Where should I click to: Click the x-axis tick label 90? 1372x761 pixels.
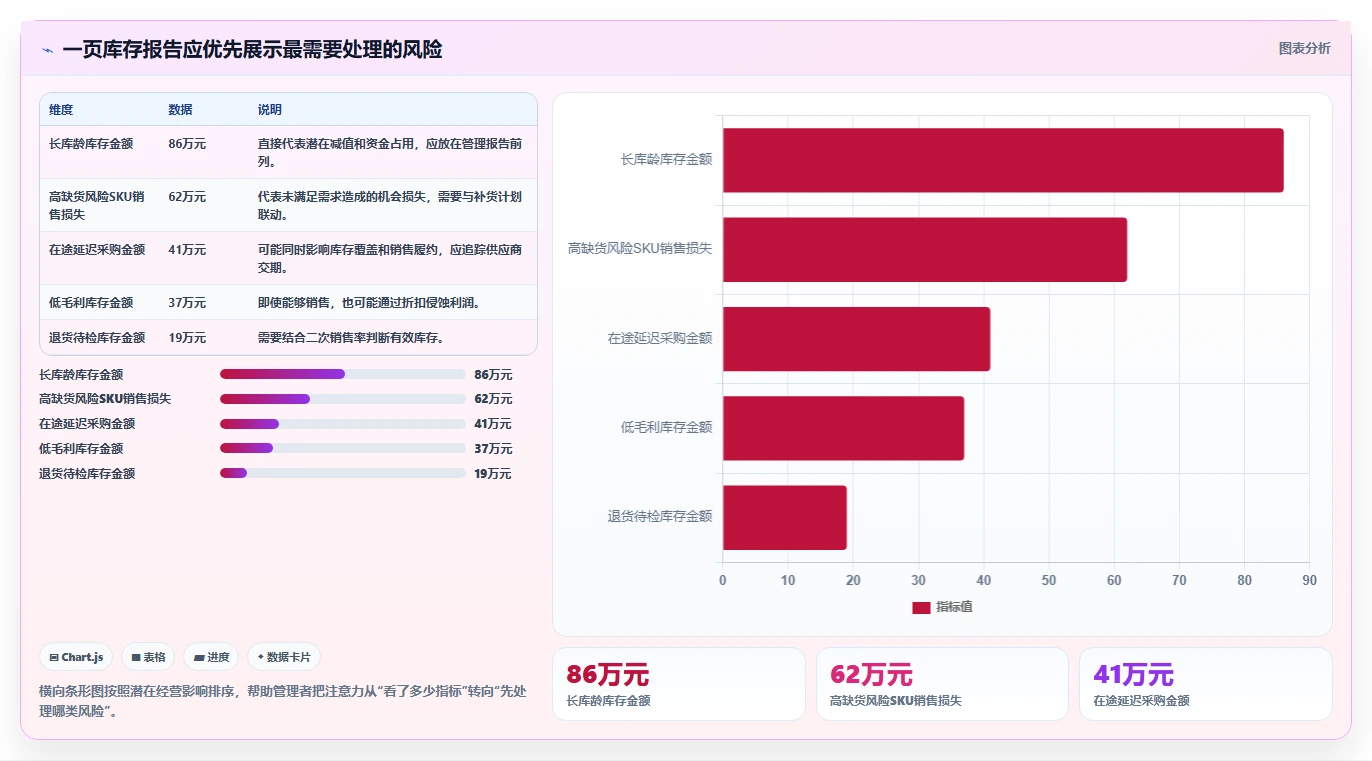1310,581
